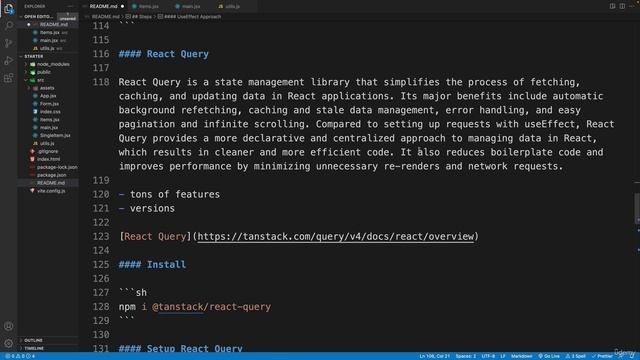The width and height of the screenshot is (640, 360).
Task: Select utils.js in Open Editors list
Action: 47,49
